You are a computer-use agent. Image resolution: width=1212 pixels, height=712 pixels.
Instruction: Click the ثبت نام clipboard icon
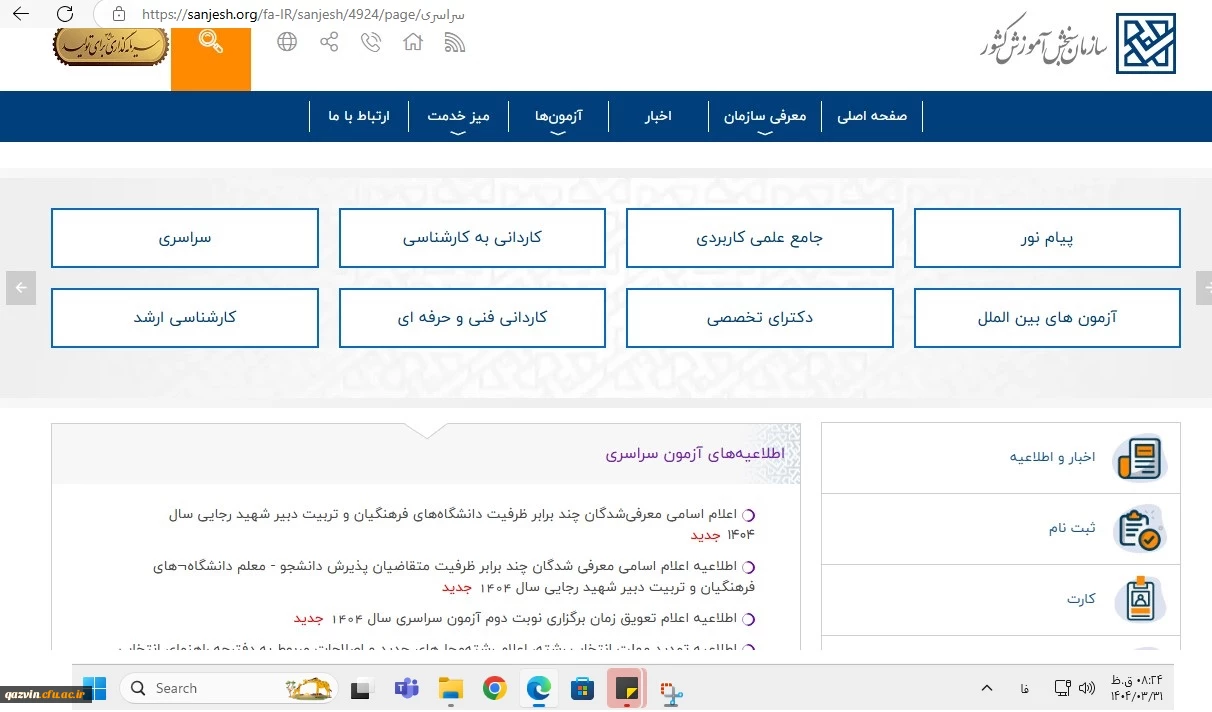pos(1138,529)
